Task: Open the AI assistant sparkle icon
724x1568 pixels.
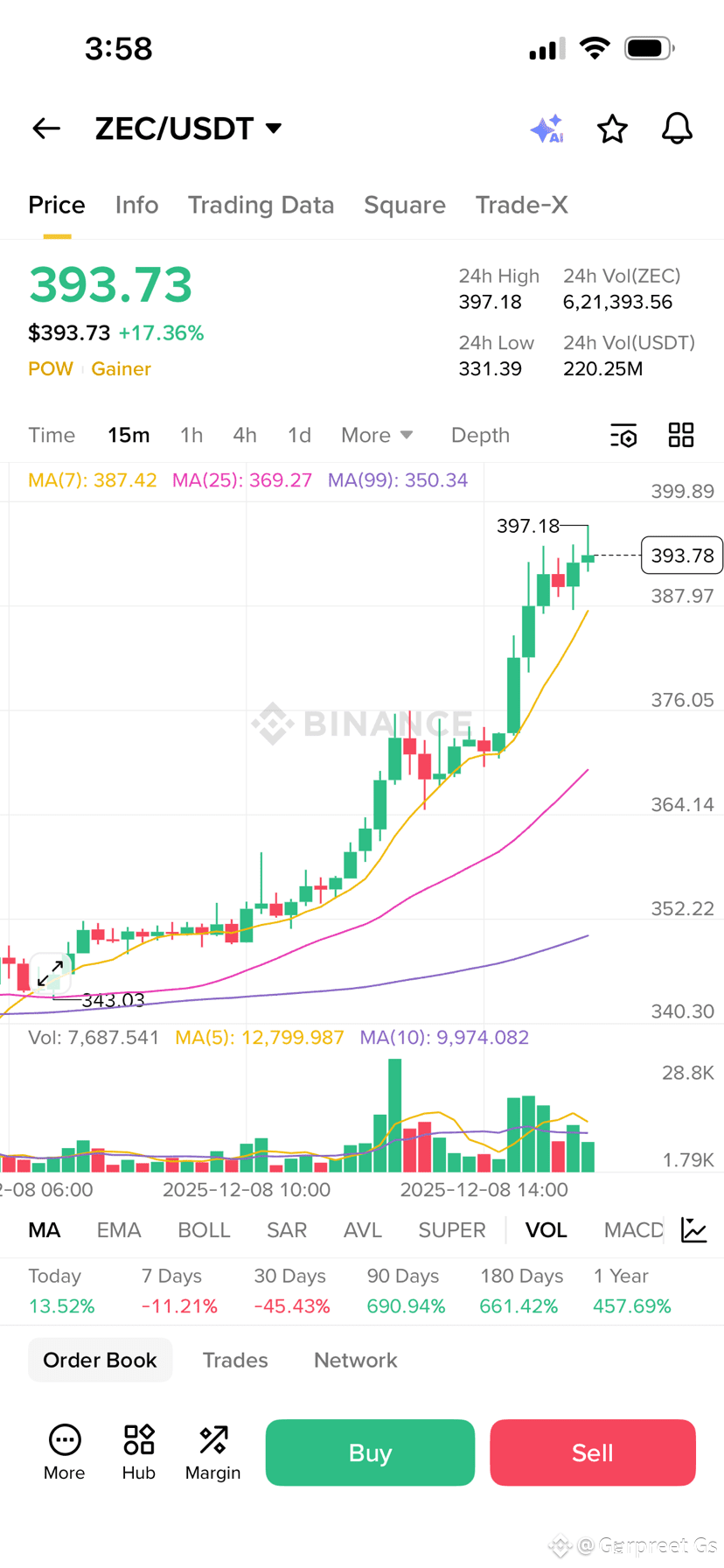Action: coord(547,129)
